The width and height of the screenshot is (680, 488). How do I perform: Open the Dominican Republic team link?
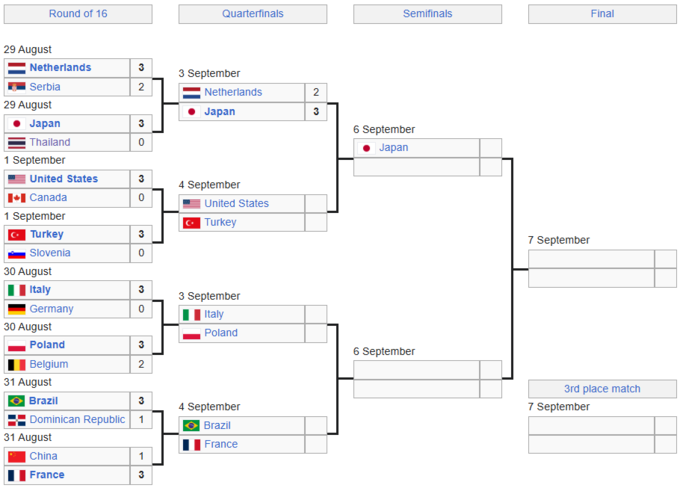pos(77,420)
